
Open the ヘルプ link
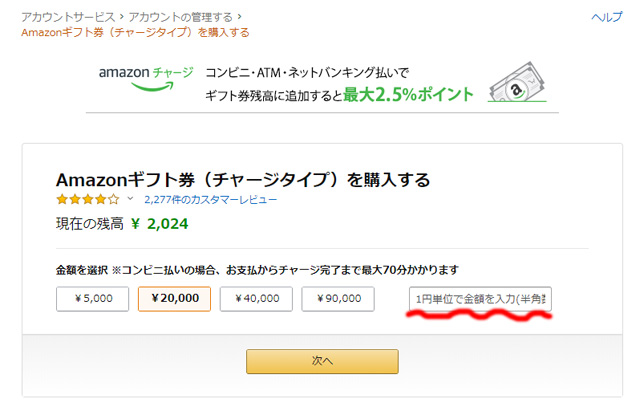click(607, 18)
